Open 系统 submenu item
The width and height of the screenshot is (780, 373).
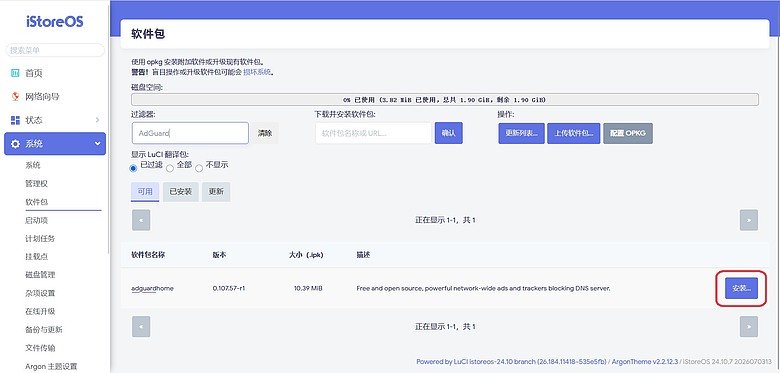coord(33,165)
